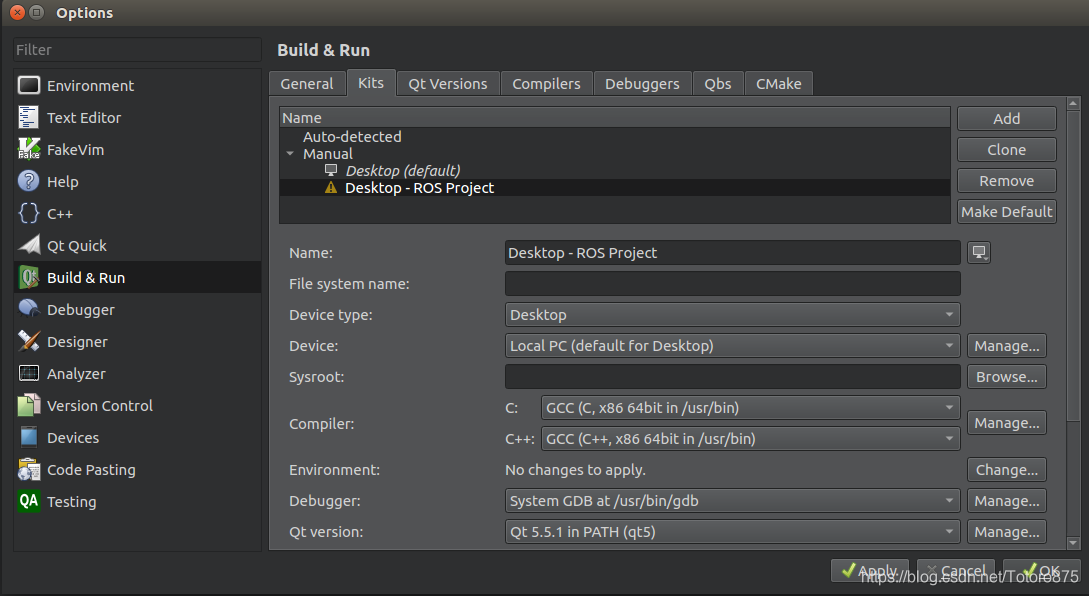
Task: Click the Sysroot path field
Action: click(x=732, y=376)
